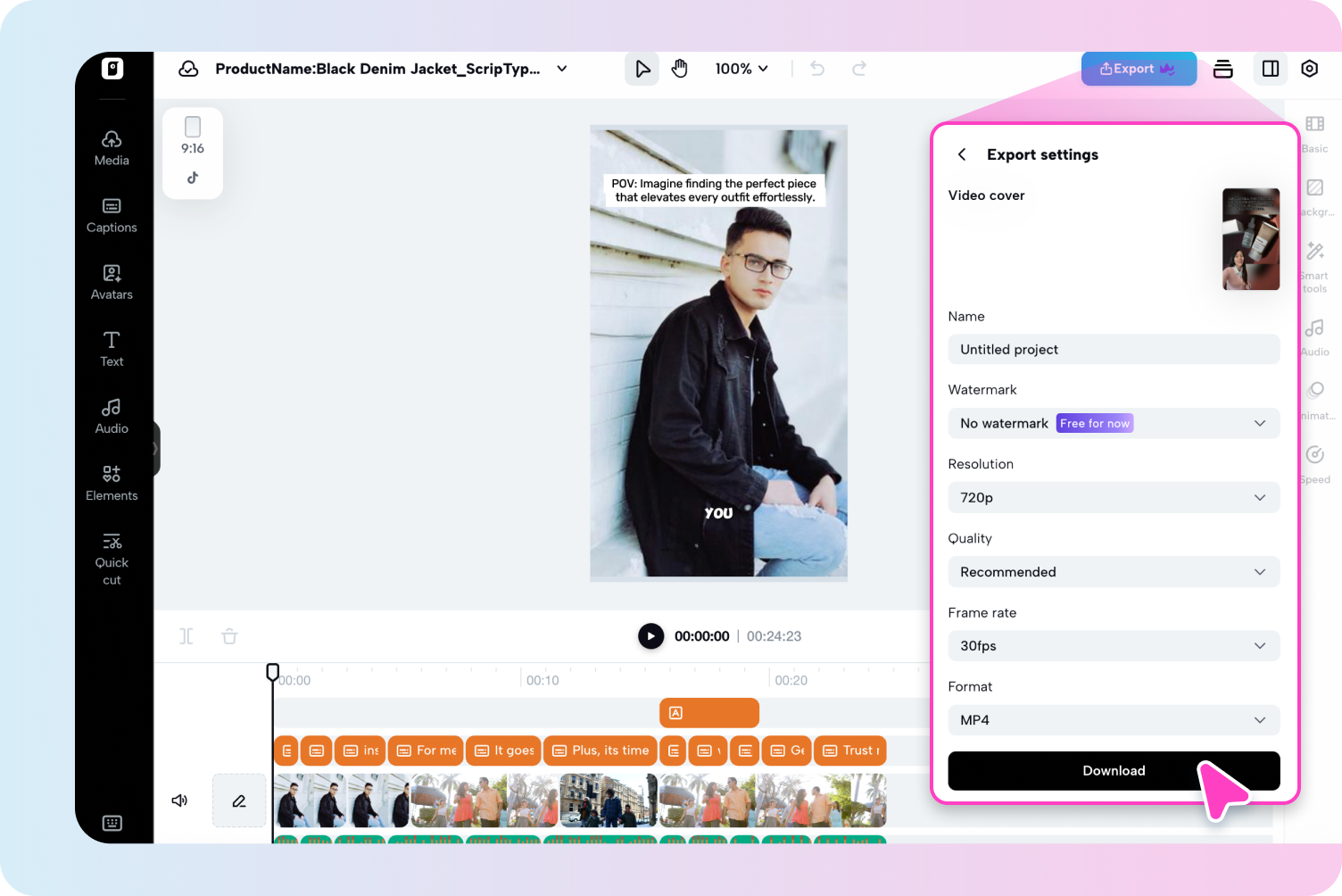Activate the hand pan tool
The height and width of the screenshot is (896, 1342).
(x=680, y=69)
